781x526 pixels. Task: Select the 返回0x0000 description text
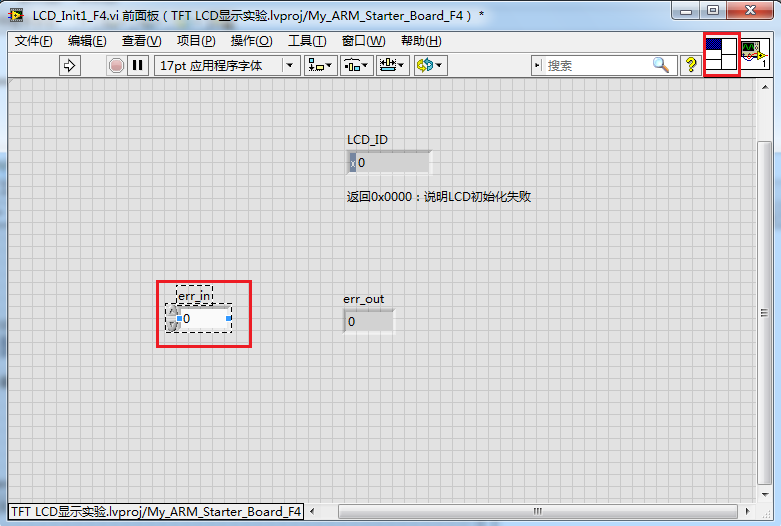(438, 197)
